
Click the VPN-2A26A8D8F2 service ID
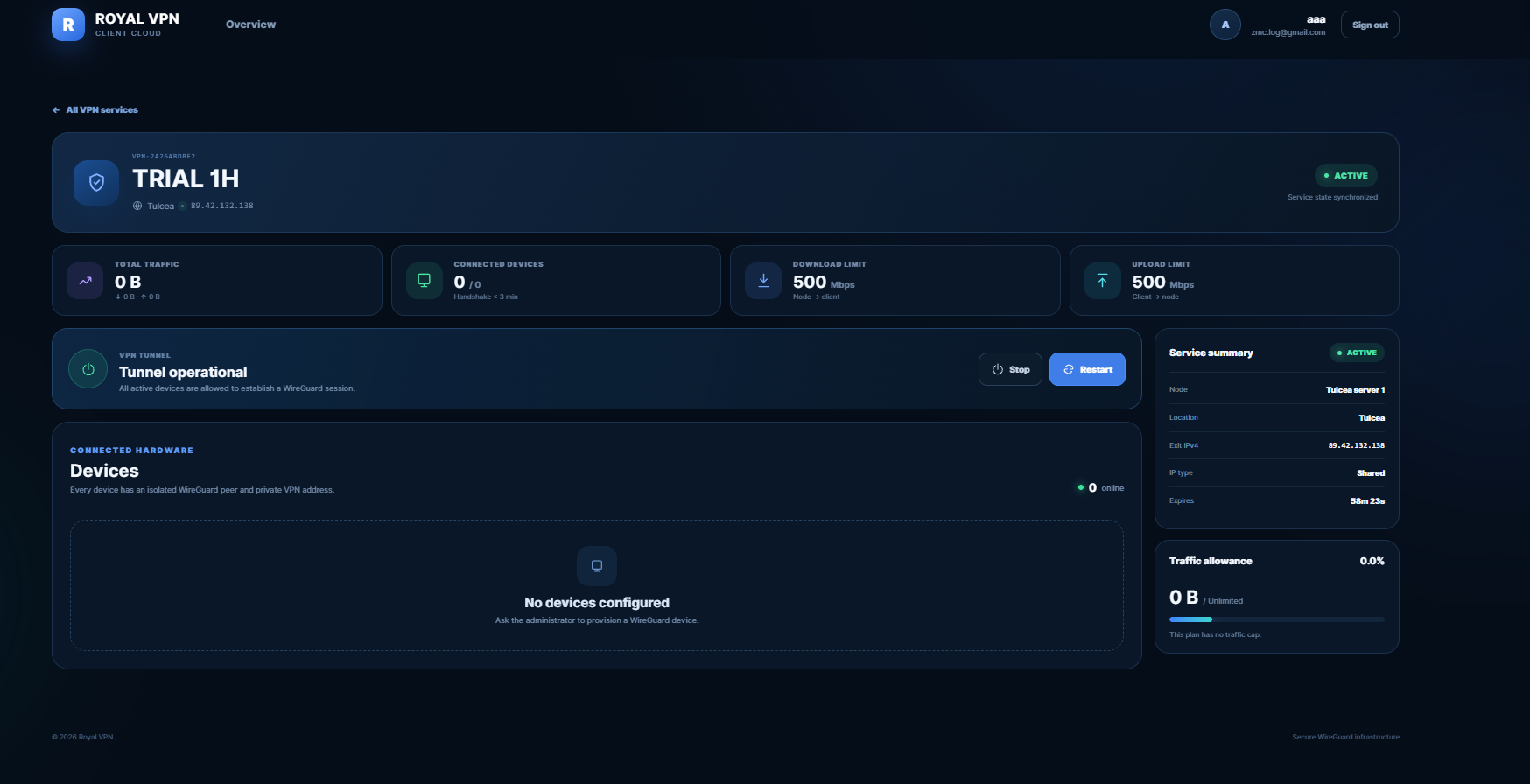[x=164, y=157]
